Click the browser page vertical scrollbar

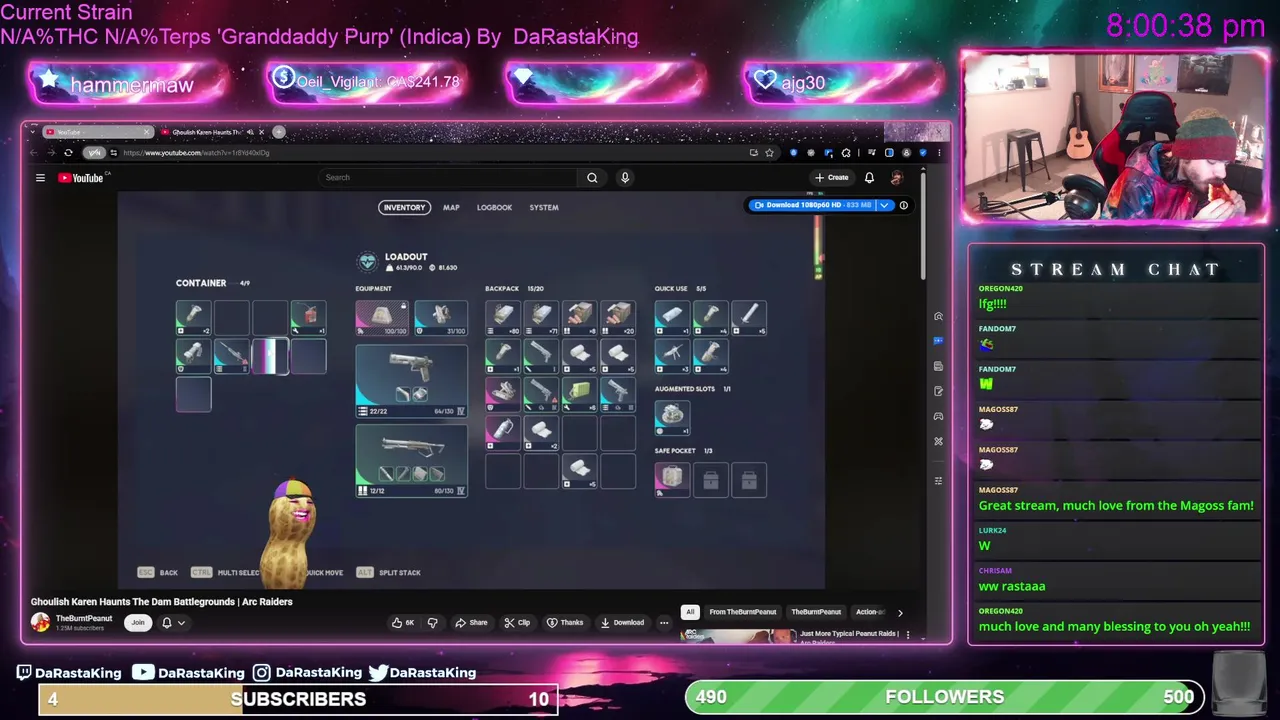pyautogui.click(x=922, y=225)
